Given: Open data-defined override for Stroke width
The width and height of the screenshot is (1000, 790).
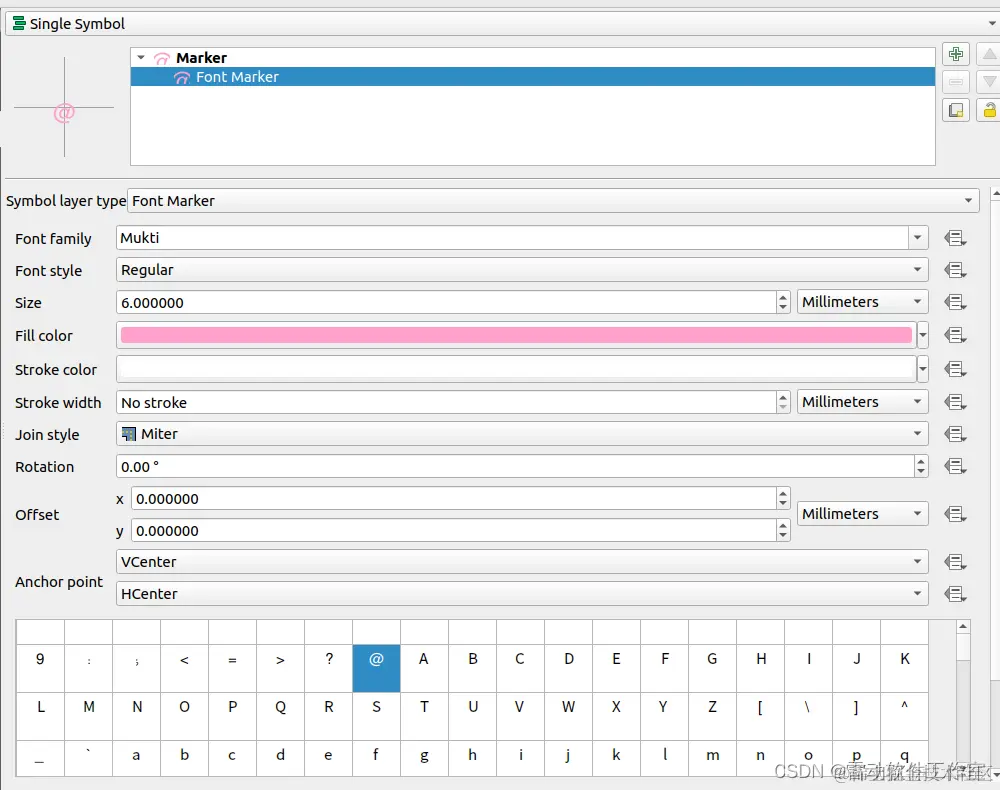Looking at the screenshot, I should click(x=955, y=402).
